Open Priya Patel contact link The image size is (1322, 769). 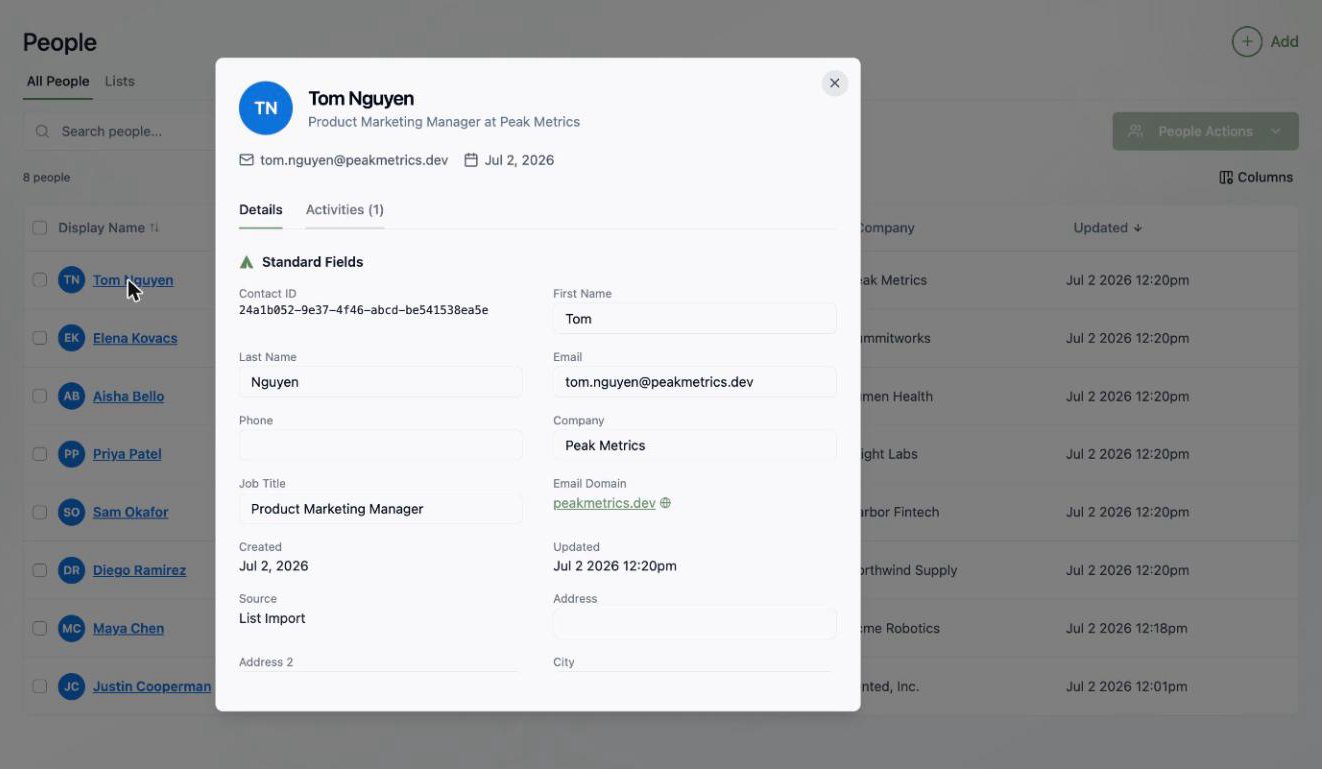127,454
